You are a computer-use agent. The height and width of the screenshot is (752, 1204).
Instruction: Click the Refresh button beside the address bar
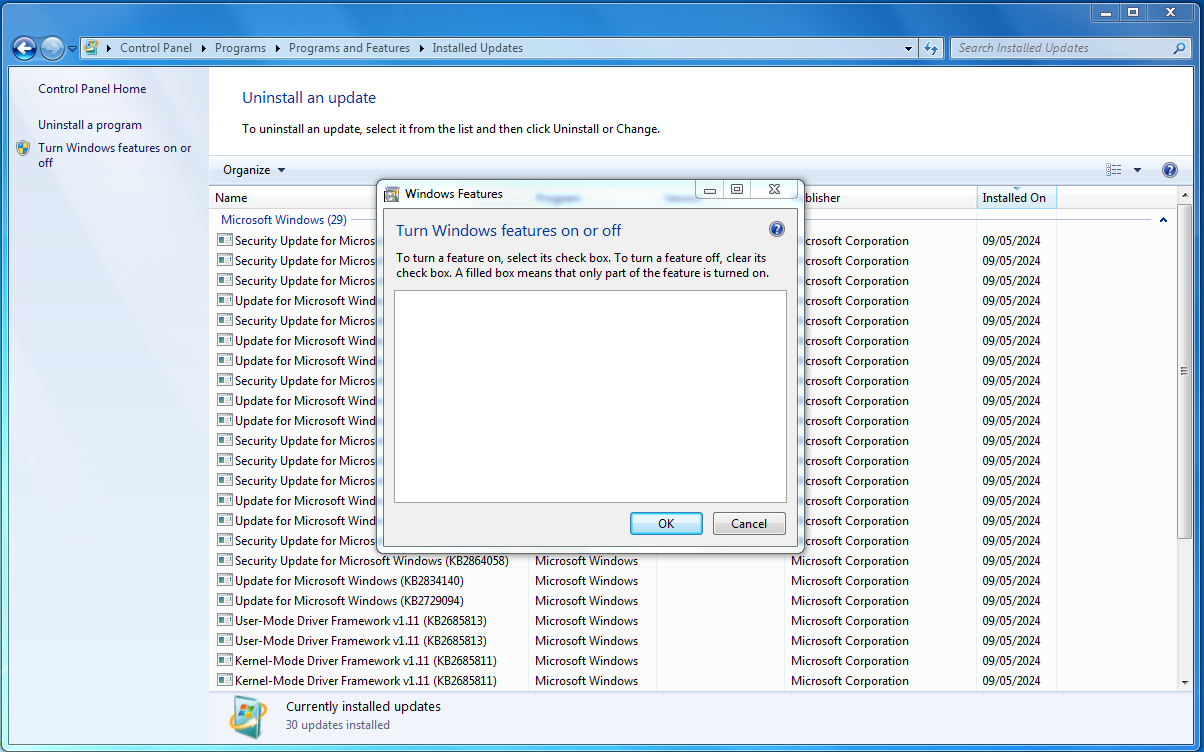[932, 48]
